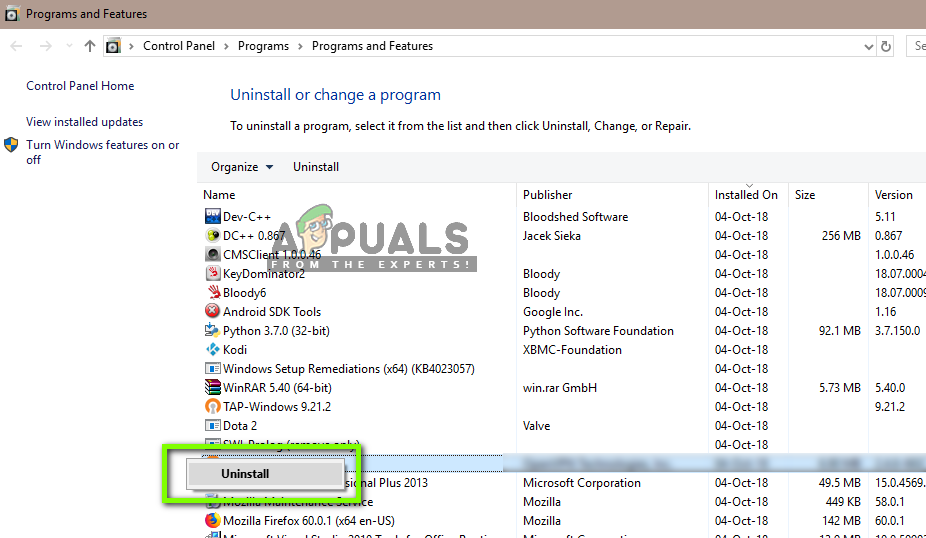Click the DC++ 0.867 program icon
926x538 pixels.
(x=212, y=236)
